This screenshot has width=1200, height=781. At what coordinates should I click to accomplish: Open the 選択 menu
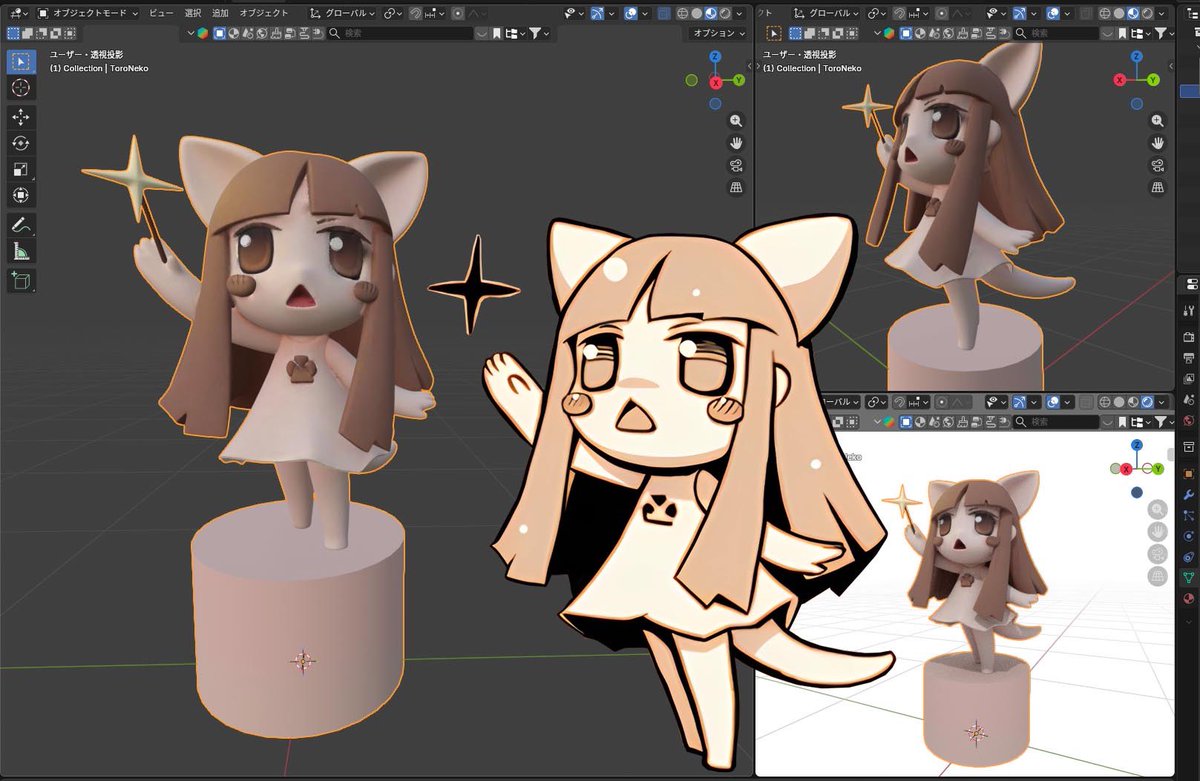[x=193, y=14]
